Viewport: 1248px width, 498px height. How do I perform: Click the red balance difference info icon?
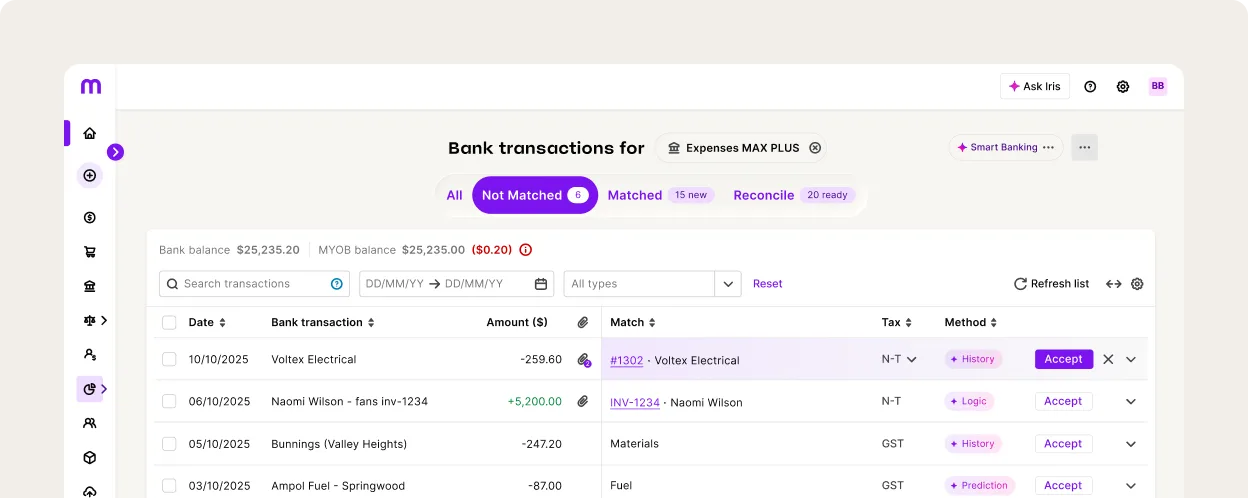525,250
